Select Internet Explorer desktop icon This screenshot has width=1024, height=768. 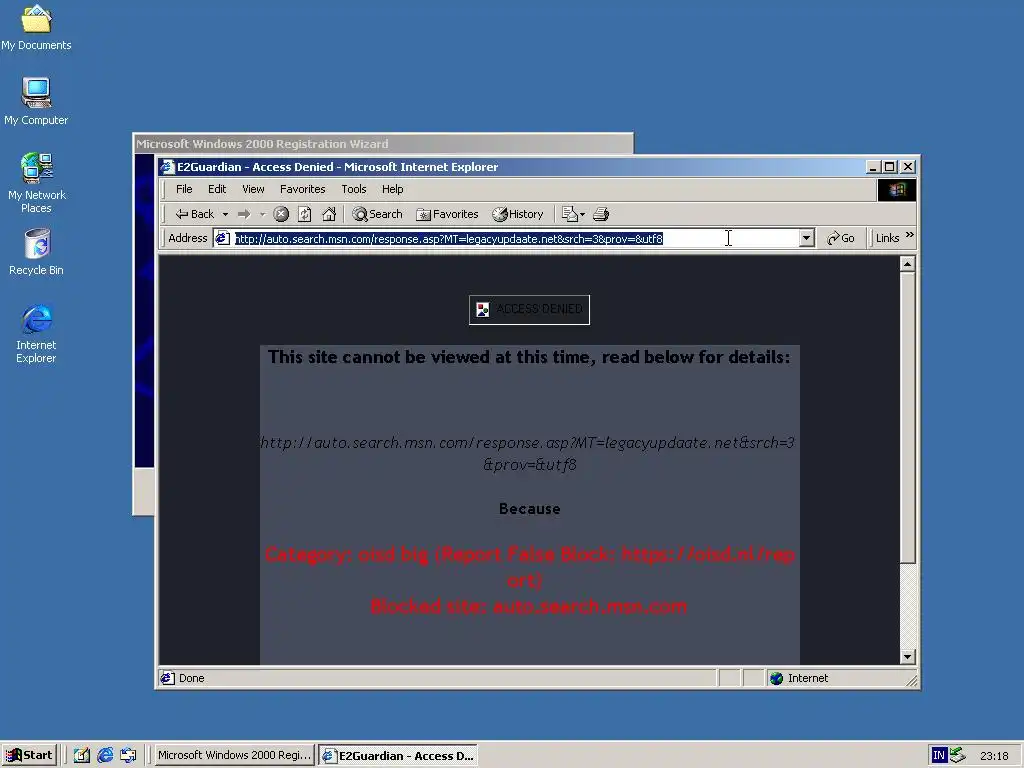pos(37,333)
